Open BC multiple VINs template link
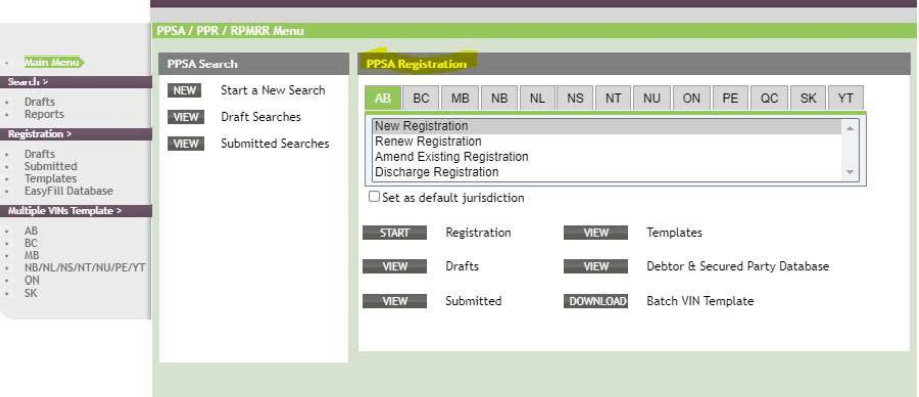Image resolution: width=919 pixels, height=397 pixels. click(x=30, y=243)
